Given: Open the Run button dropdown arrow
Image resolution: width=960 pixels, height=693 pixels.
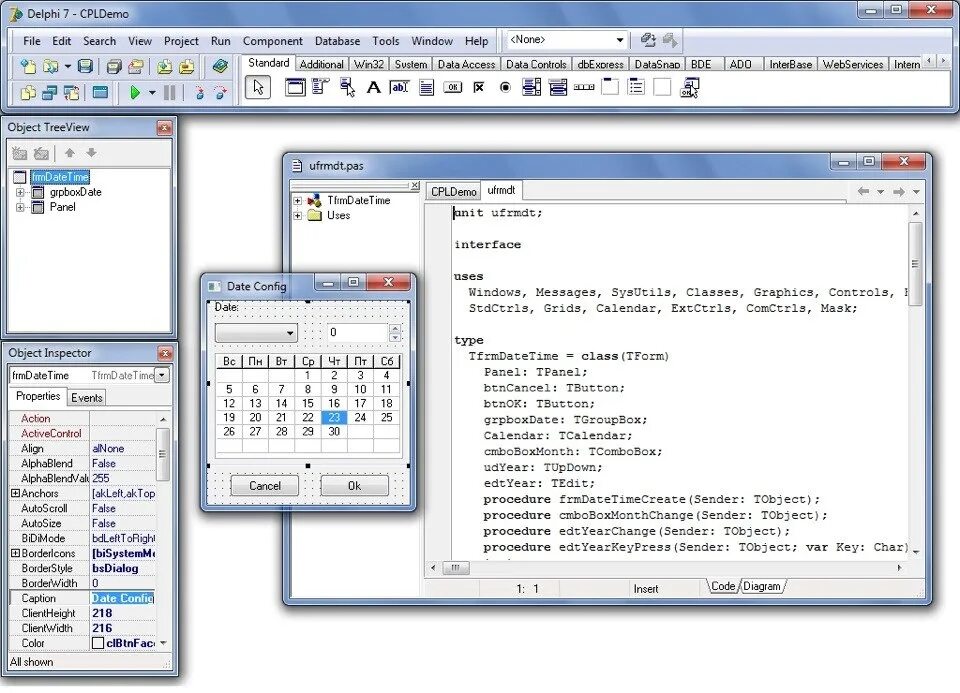Looking at the screenshot, I should click(152, 94).
